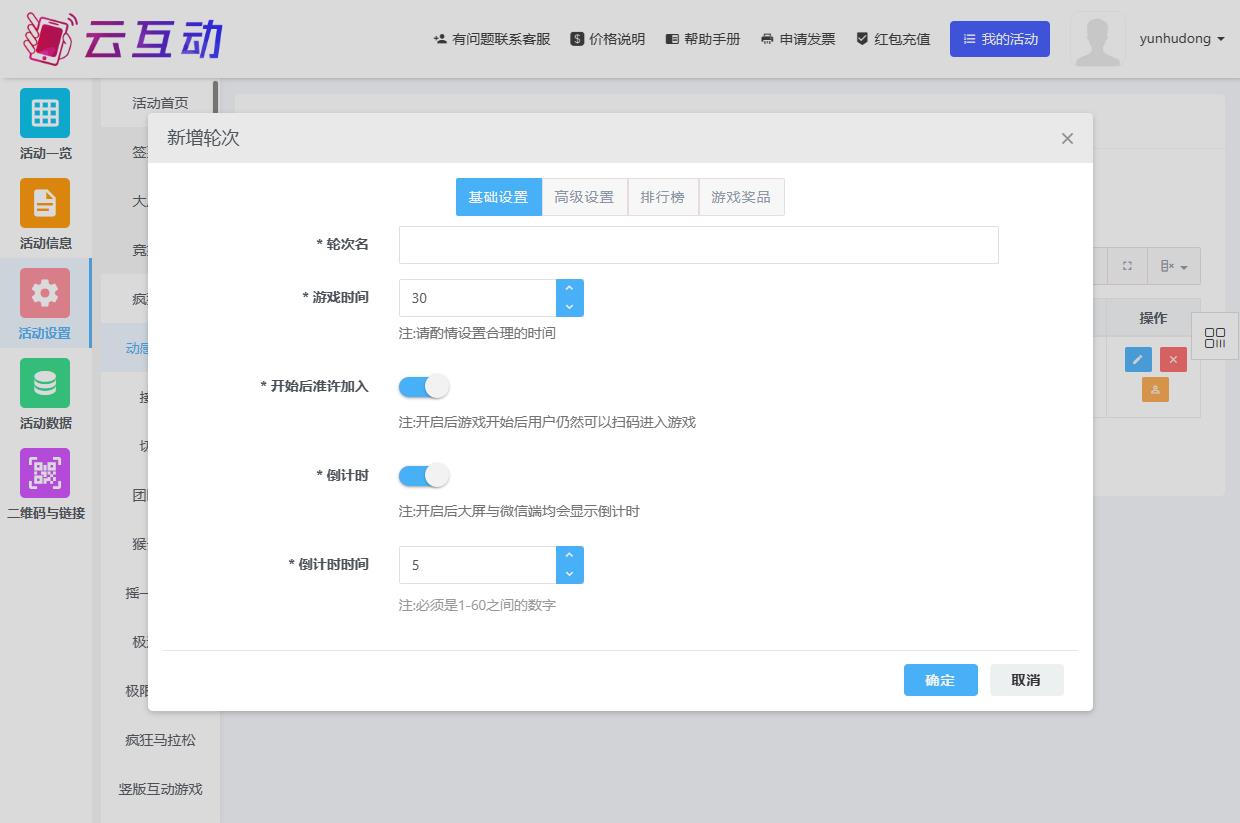The image size is (1240, 823).
Task: Click 有问题联系客服 link
Action: [x=492, y=39]
